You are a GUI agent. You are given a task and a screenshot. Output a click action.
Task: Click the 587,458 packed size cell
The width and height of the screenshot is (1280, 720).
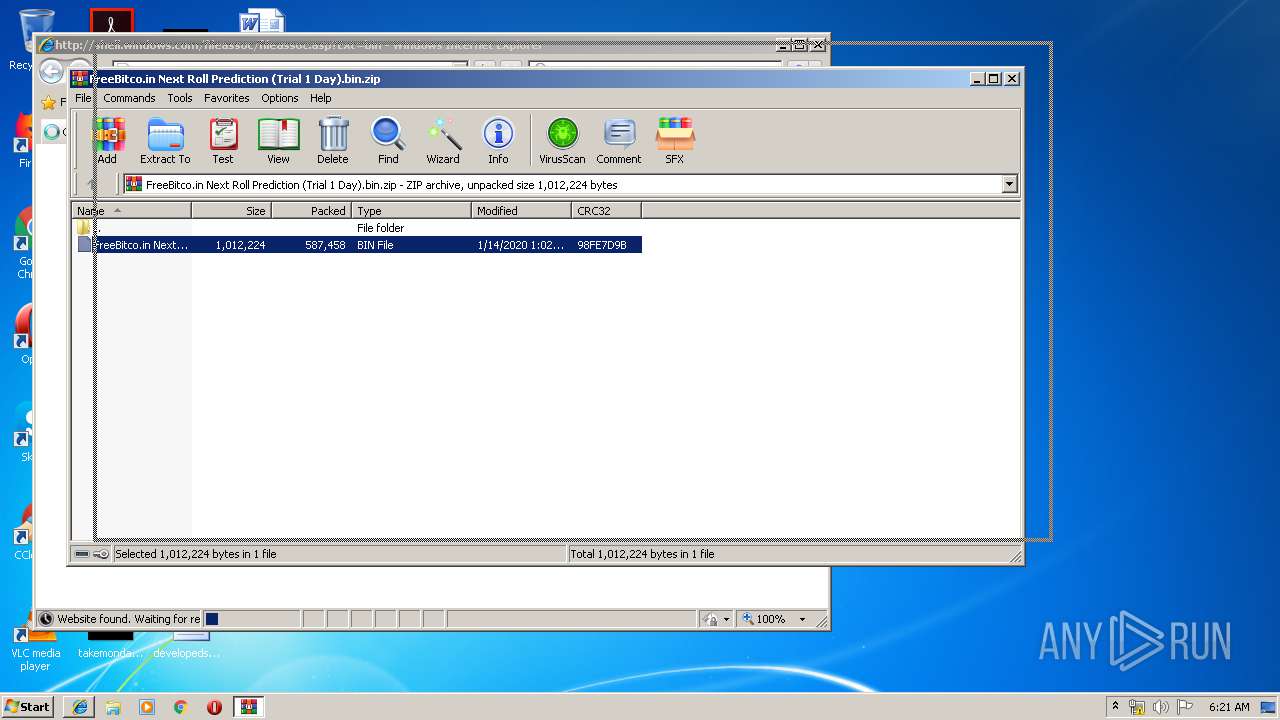click(x=325, y=245)
